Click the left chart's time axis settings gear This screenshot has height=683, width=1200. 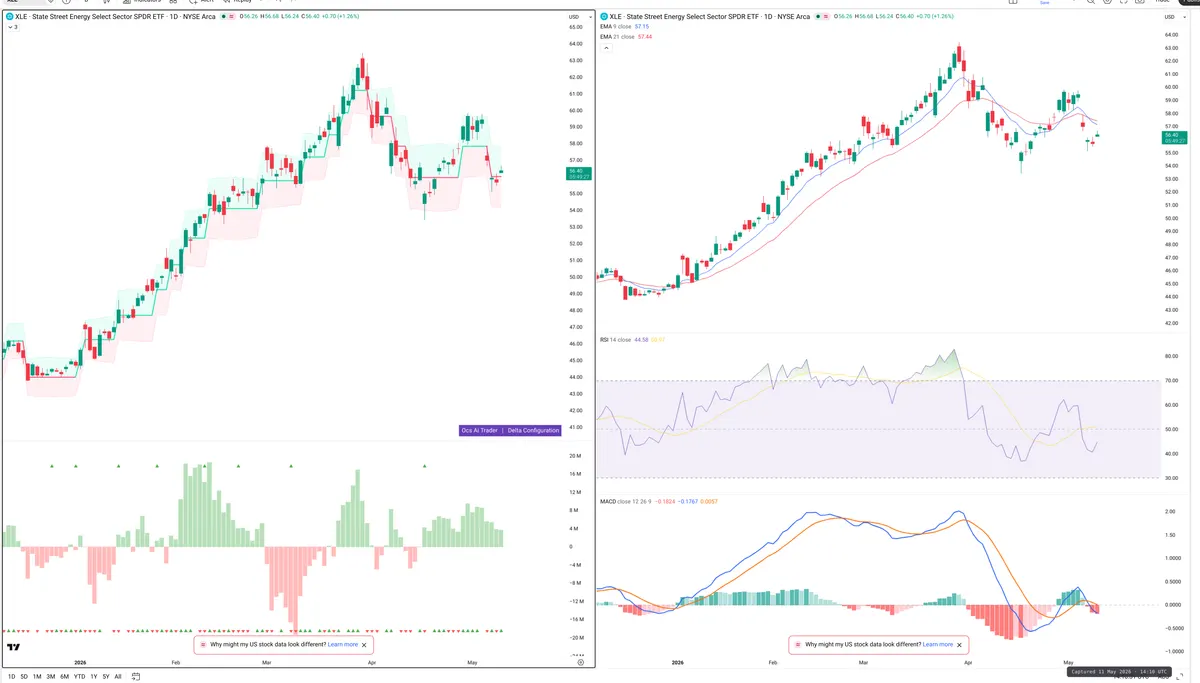click(x=580, y=662)
